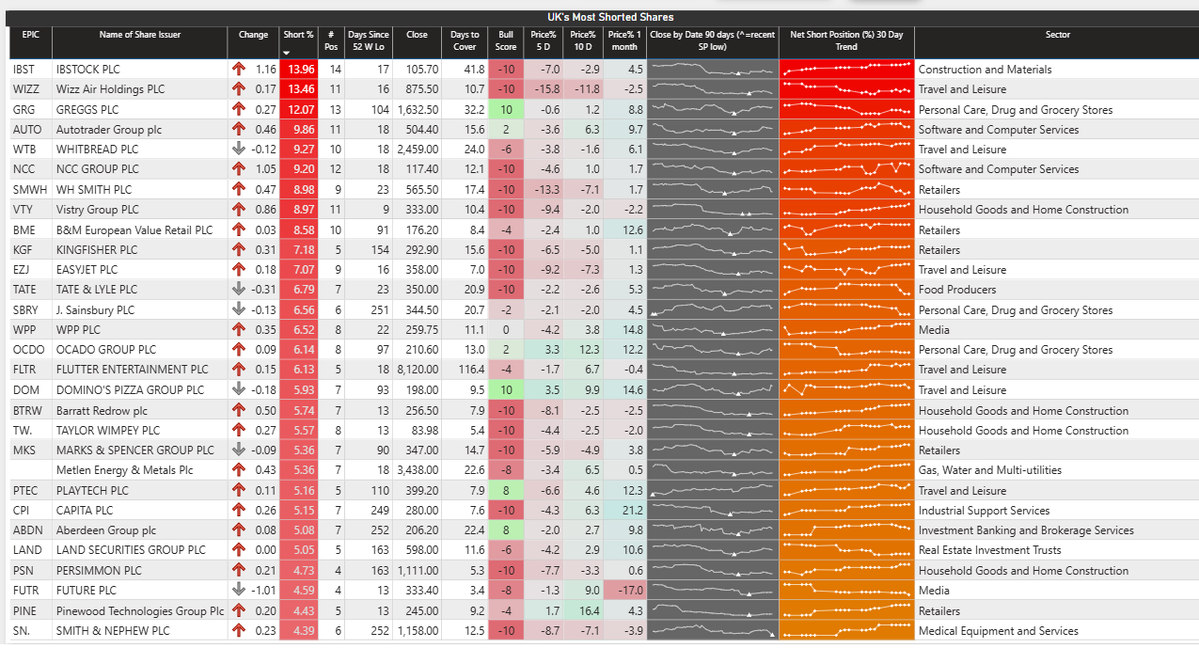
Task: Click the grey down arrow beside WHITBREAD PLC
Action: coord(240,149)
